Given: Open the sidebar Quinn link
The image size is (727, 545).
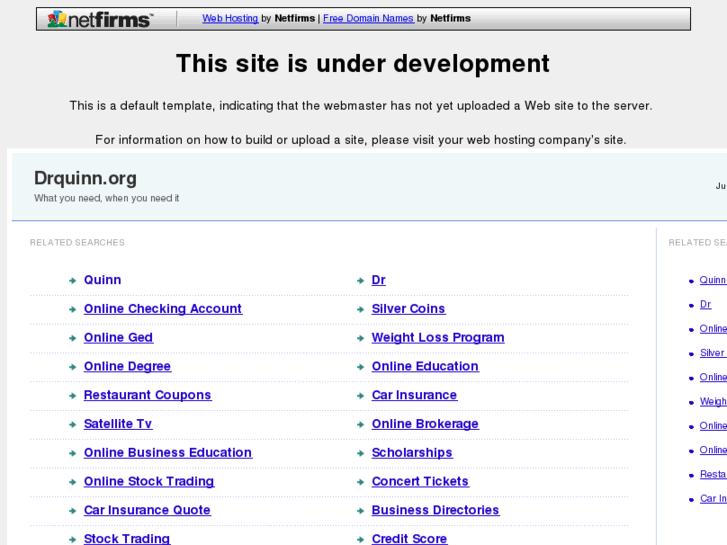Looking at the screenshot, I should (x=713, y=280).
